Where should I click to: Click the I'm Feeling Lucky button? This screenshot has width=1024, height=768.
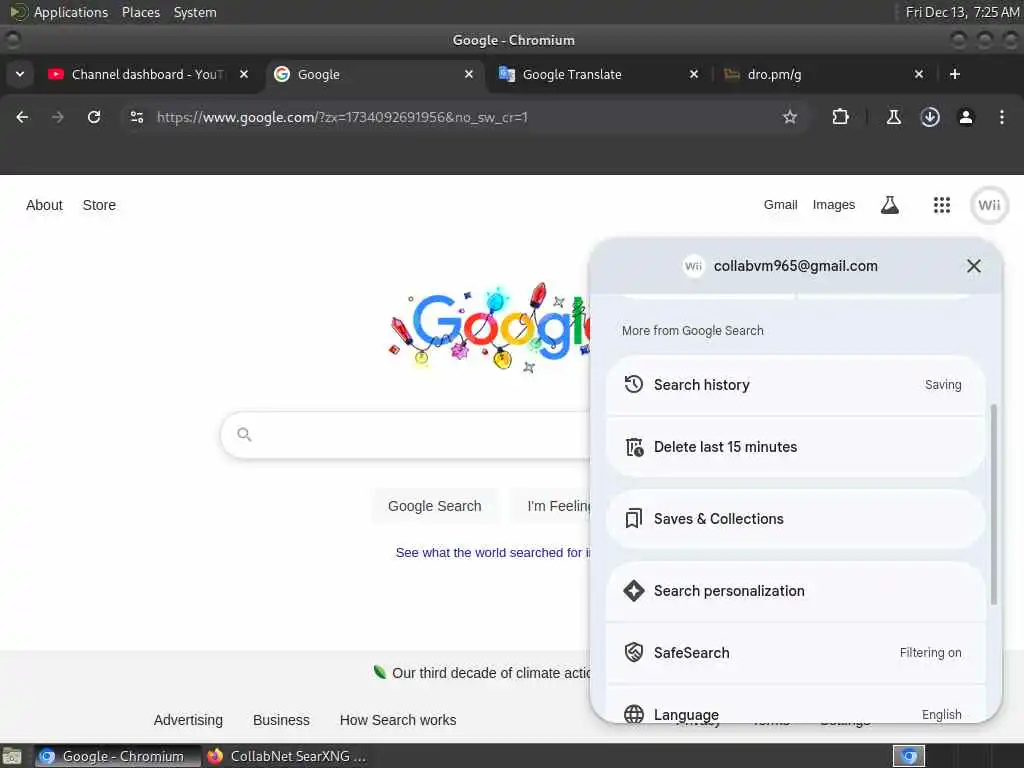(550, 506)
